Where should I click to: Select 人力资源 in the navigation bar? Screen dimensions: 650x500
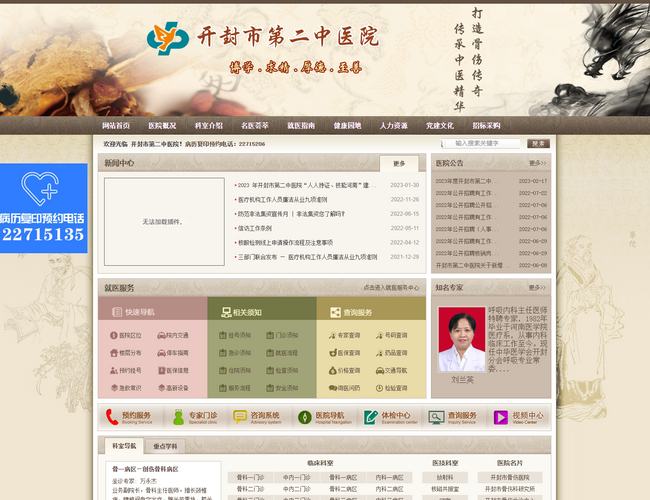393,126
